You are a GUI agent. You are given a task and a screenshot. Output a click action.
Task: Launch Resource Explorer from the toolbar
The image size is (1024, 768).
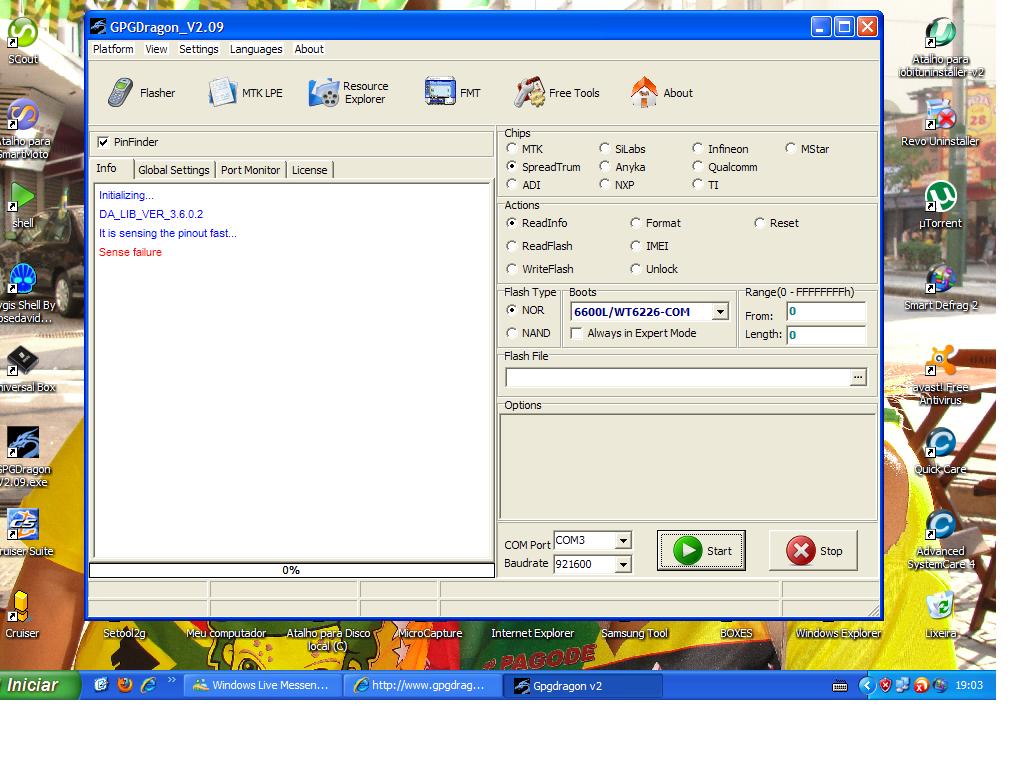click(349, 93)
